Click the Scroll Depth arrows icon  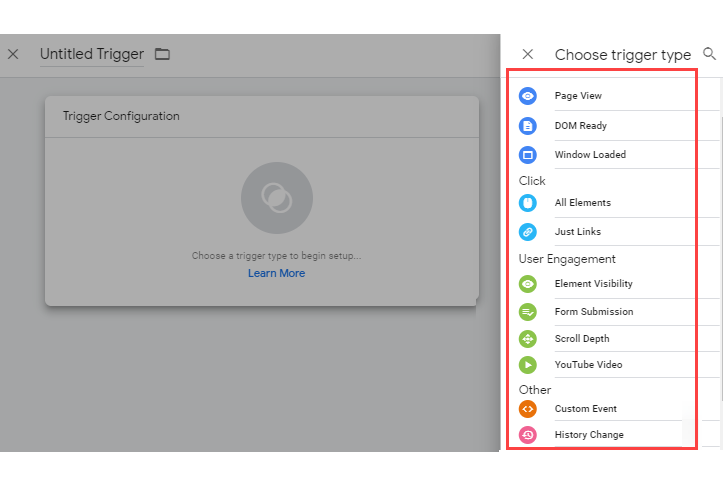[x=528, y=339]
